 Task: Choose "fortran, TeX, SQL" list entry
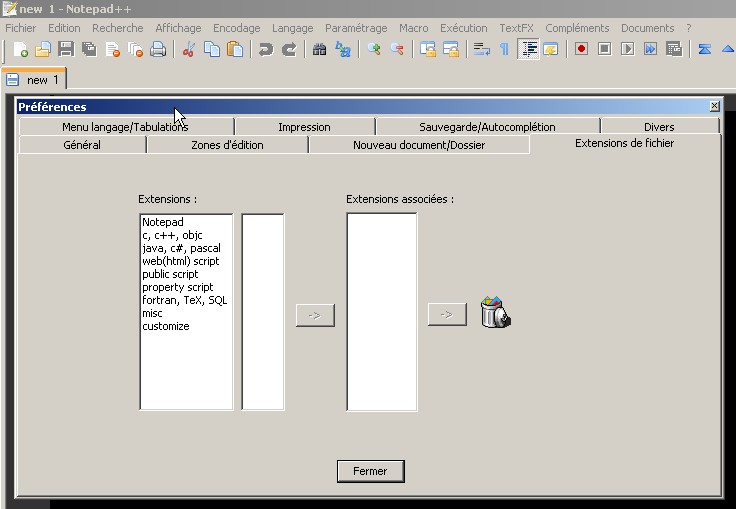tap(184, 300)
